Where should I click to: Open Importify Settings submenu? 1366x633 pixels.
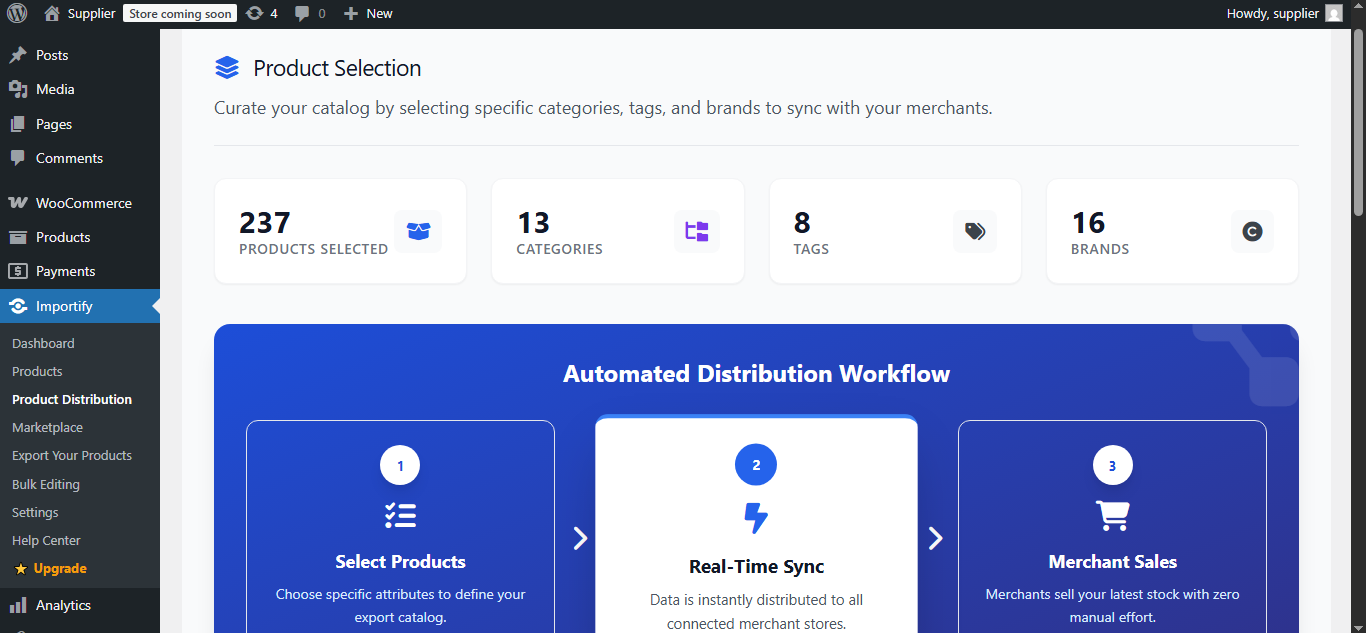[x=35, y=512]
